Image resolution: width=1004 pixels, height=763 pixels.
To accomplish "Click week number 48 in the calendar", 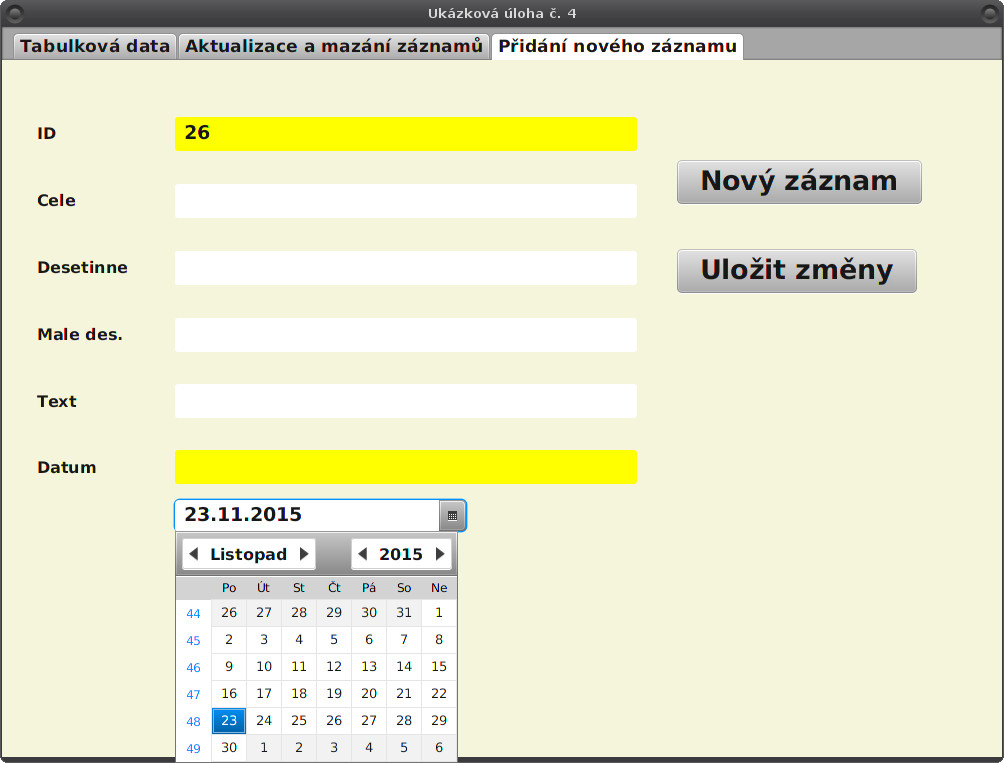I will [x=193, y=720].
